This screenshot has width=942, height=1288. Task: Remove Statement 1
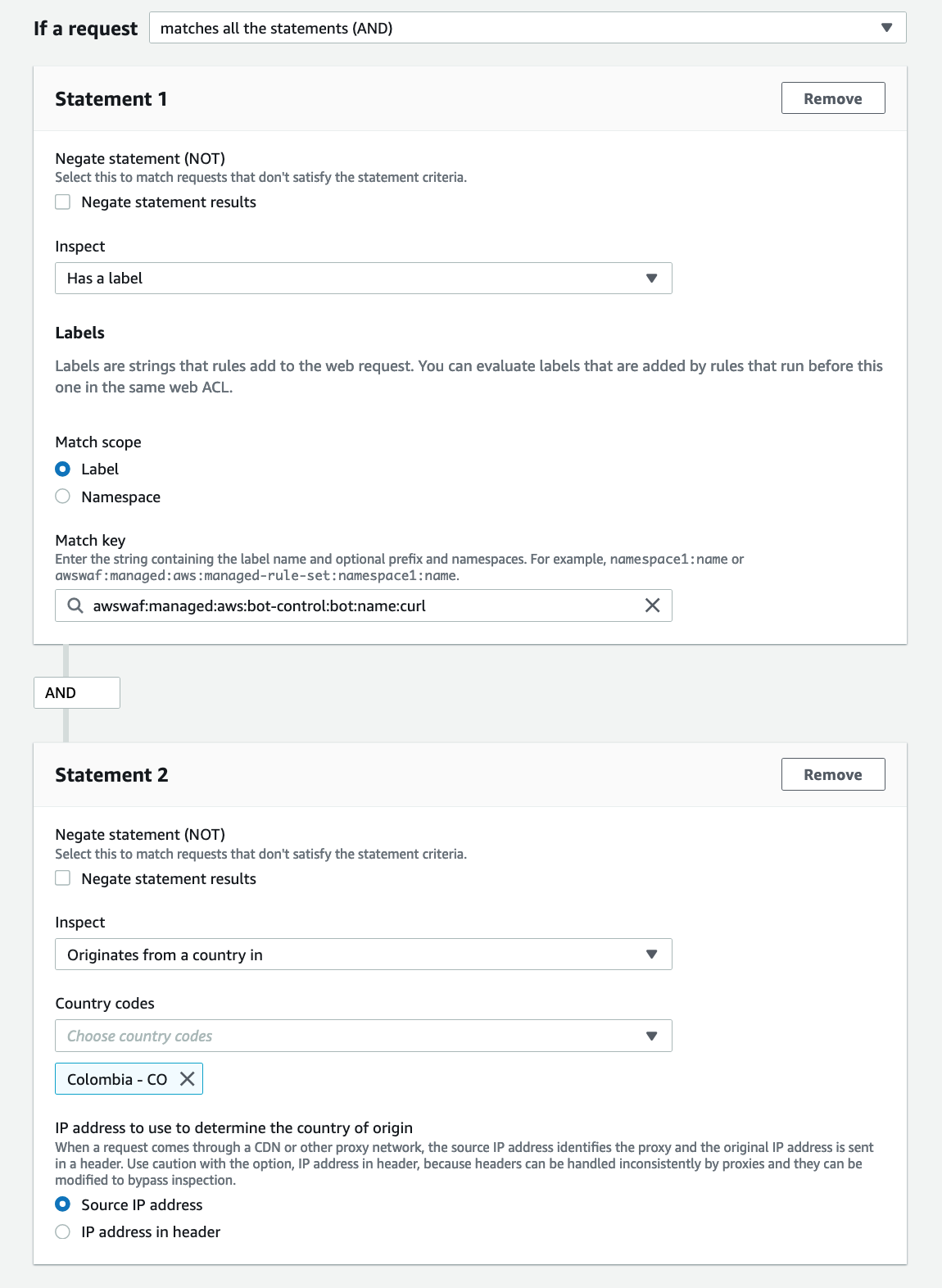832,98
